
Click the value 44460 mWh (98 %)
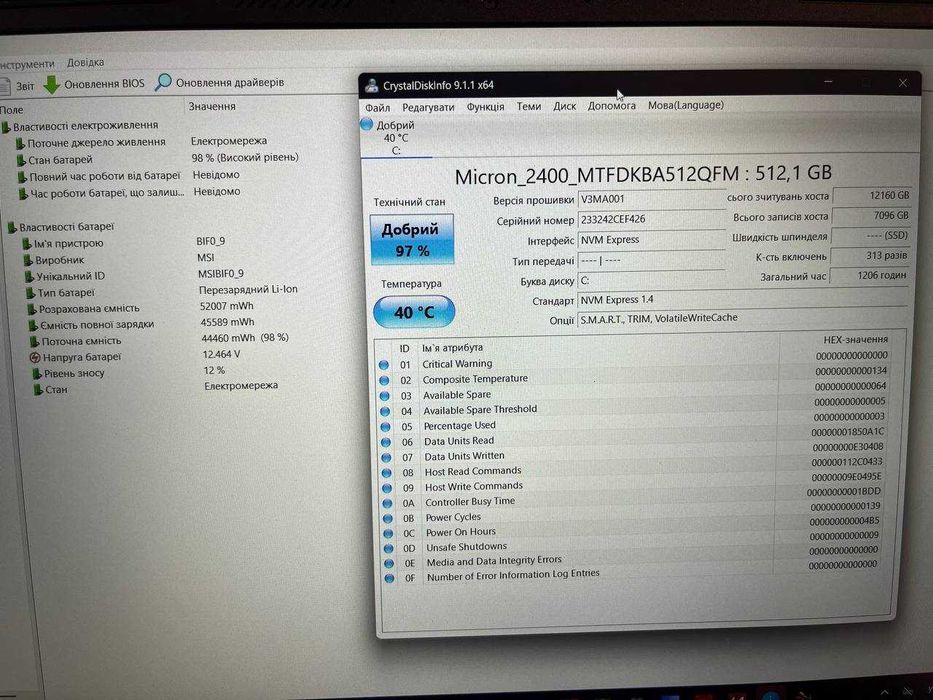(x=245, y=338)
